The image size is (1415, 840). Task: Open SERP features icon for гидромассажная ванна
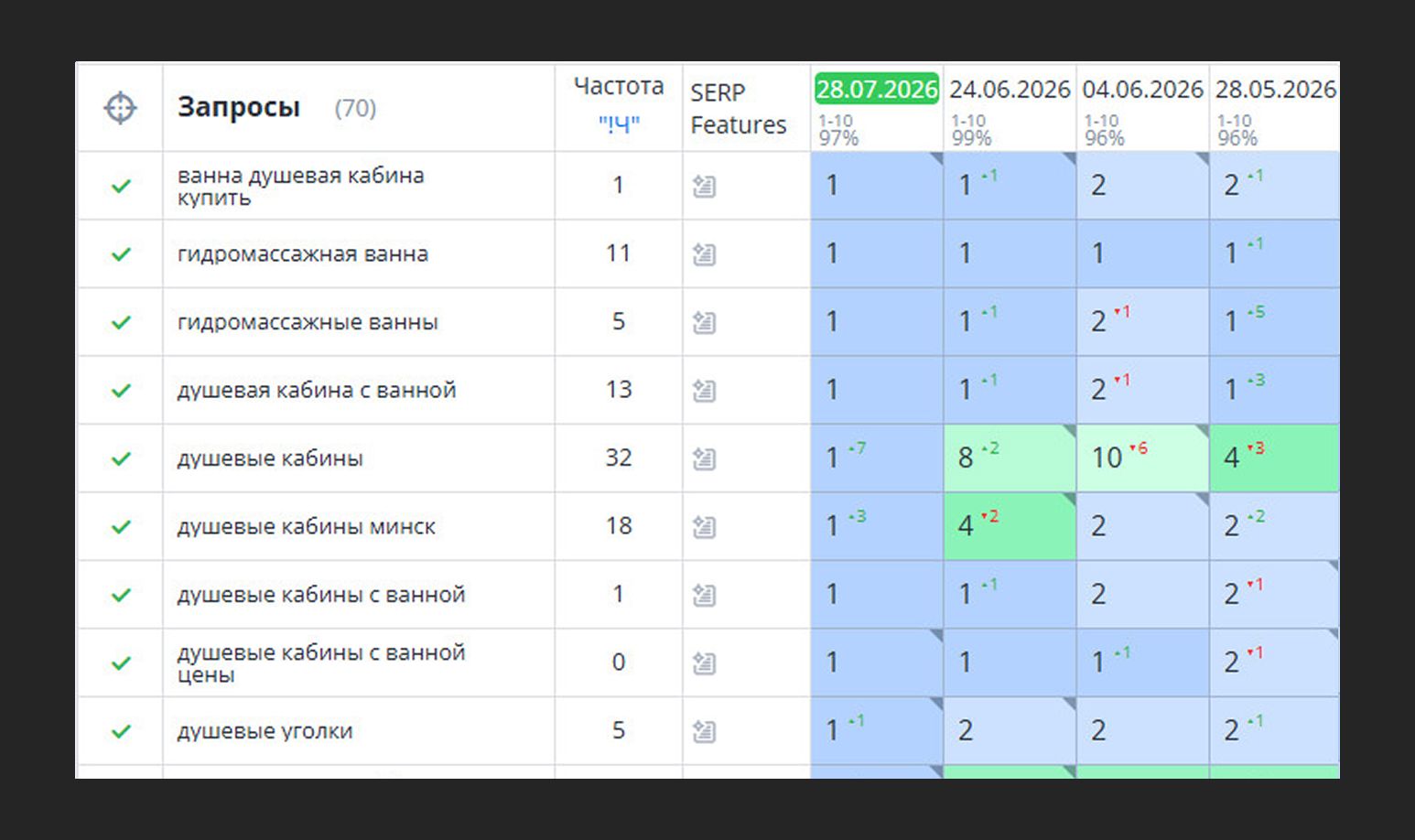point(704,254)
